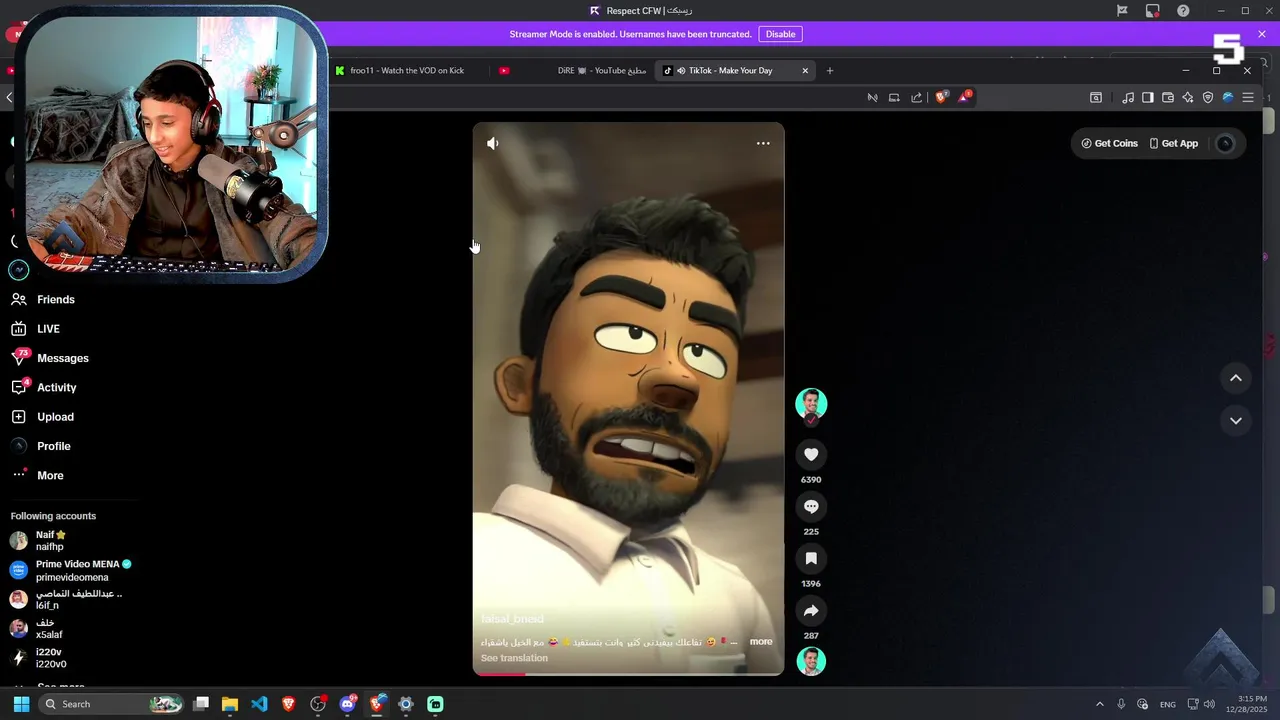Switch ENG input language indicator
This screenshot has width=1280, height=720.
pos(1168,705)
